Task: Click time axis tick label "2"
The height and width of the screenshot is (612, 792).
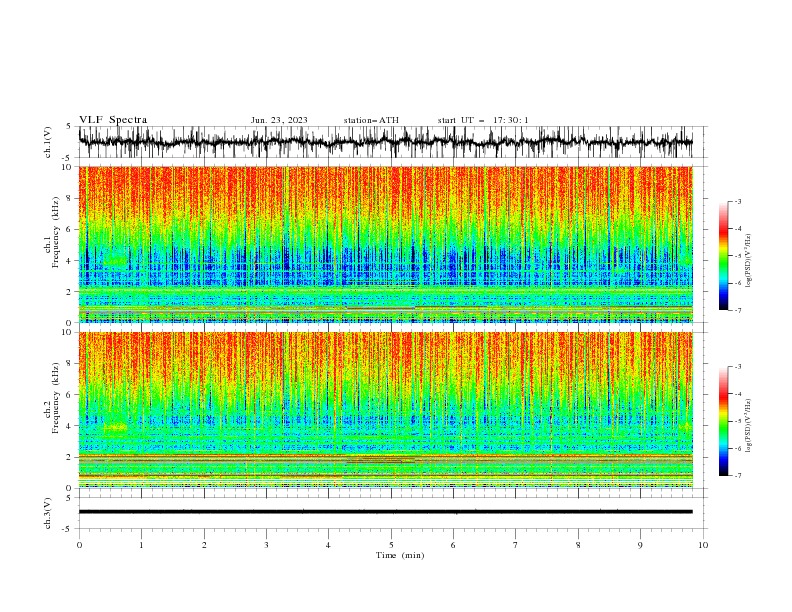Action: 204,545
